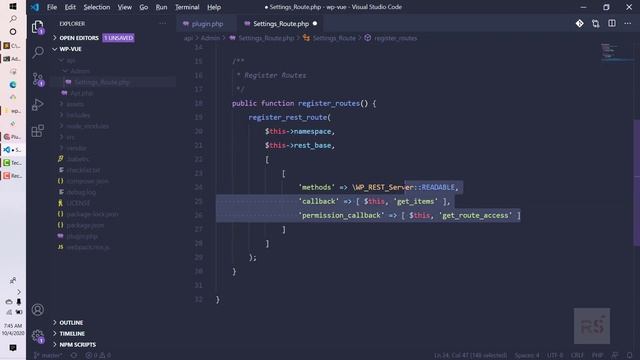Open Explorer panel More Actions ellipsis
Image resolution: width=640 pixels, height=360 pixels.
[162, 24]
